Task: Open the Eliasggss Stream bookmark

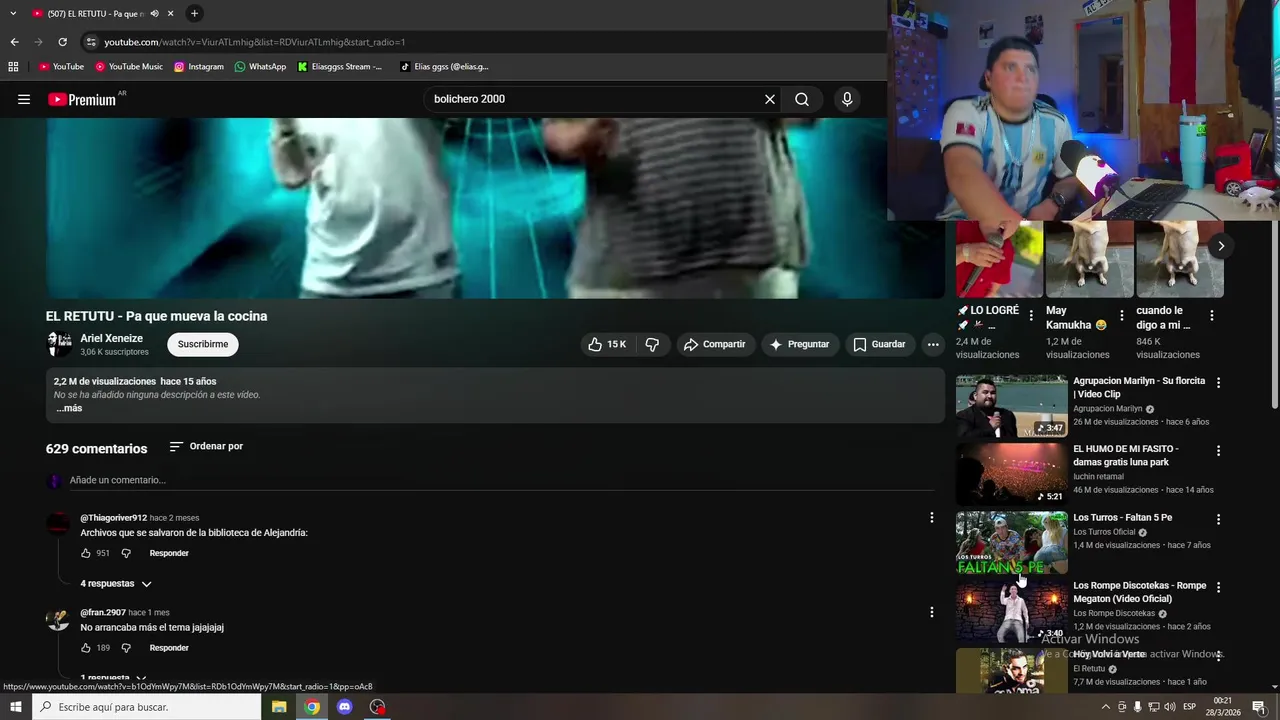Action: 340,67
